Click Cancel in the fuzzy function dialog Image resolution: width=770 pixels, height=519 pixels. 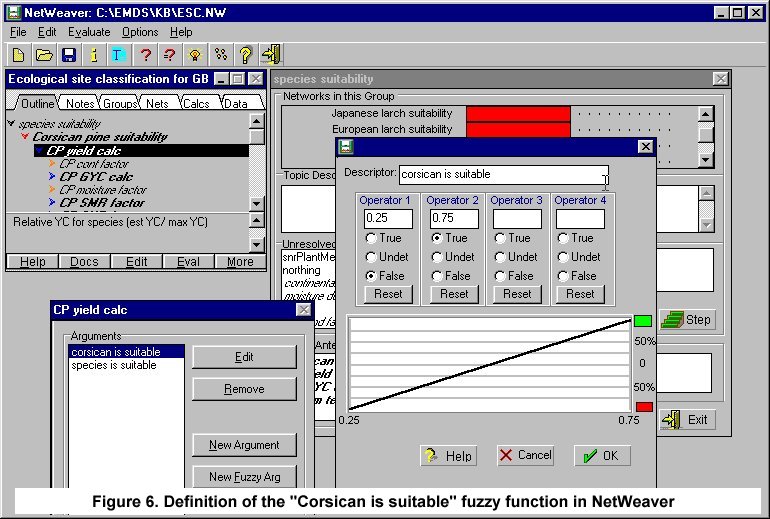click(525, 455)
